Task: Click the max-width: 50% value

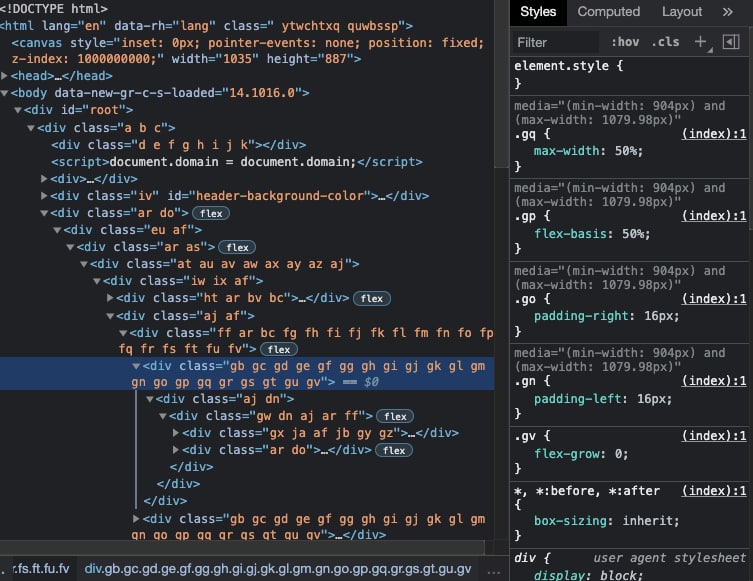Action: (x=626, y=151)
